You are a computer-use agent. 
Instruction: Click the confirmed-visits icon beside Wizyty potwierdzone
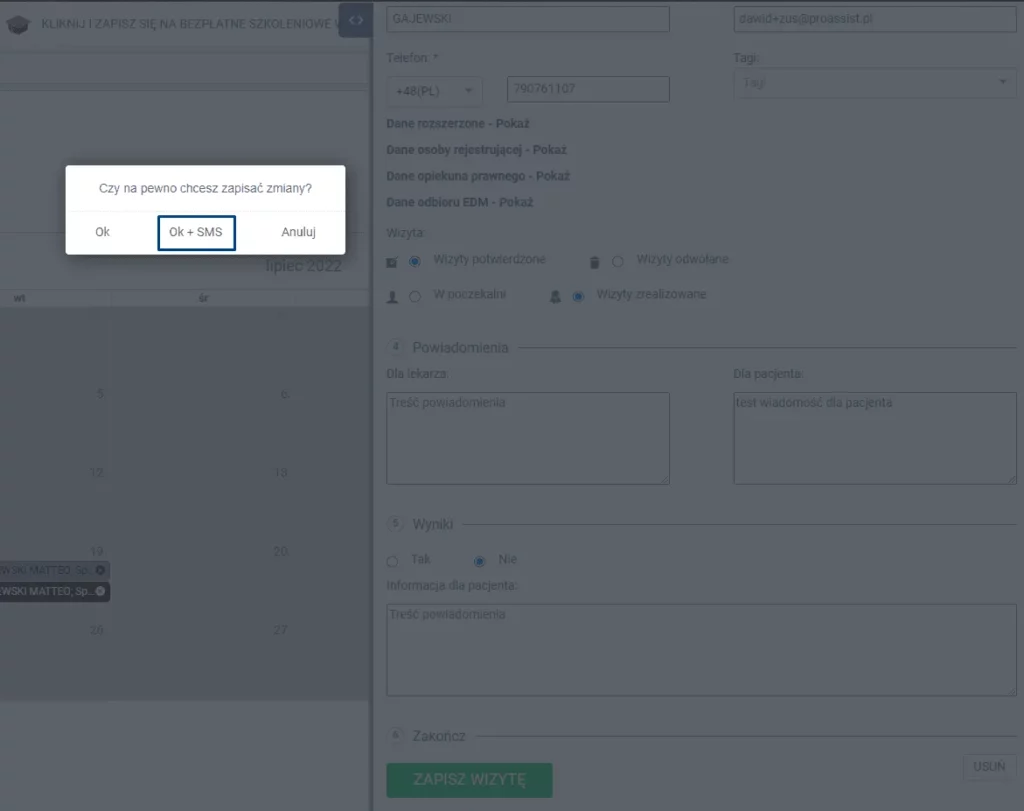tap(392, 262)
